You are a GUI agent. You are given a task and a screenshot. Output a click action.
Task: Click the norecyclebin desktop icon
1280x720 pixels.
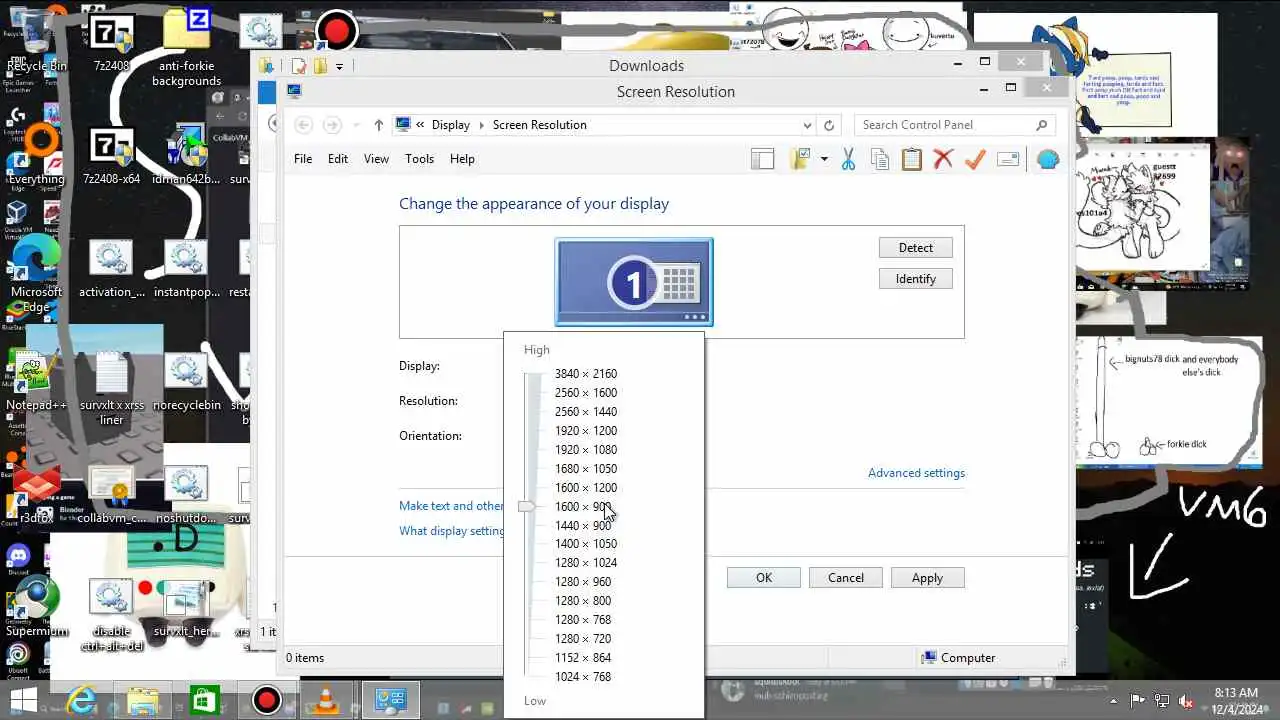click(x=187, y=382)
